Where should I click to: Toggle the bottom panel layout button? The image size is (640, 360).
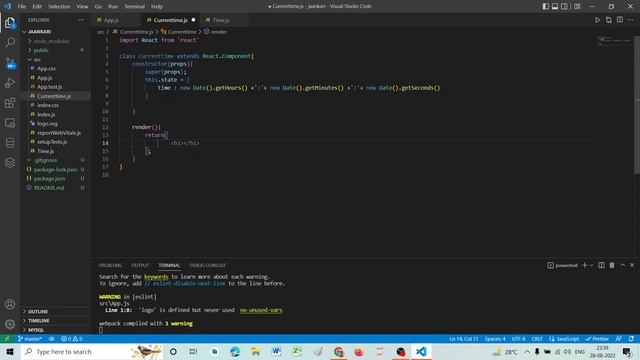(x=555, y=6)
